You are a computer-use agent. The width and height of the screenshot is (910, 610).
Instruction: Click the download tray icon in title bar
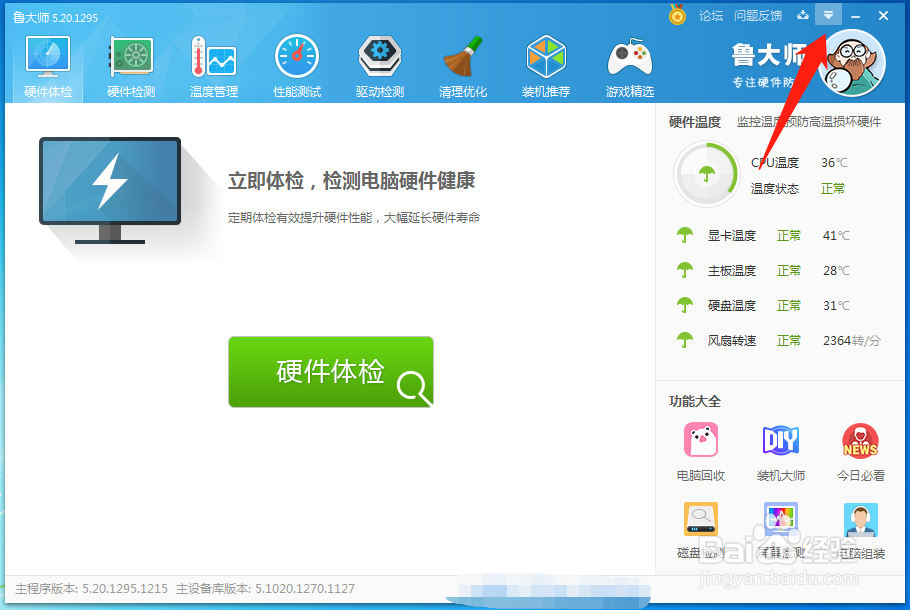tap(803, 15)
